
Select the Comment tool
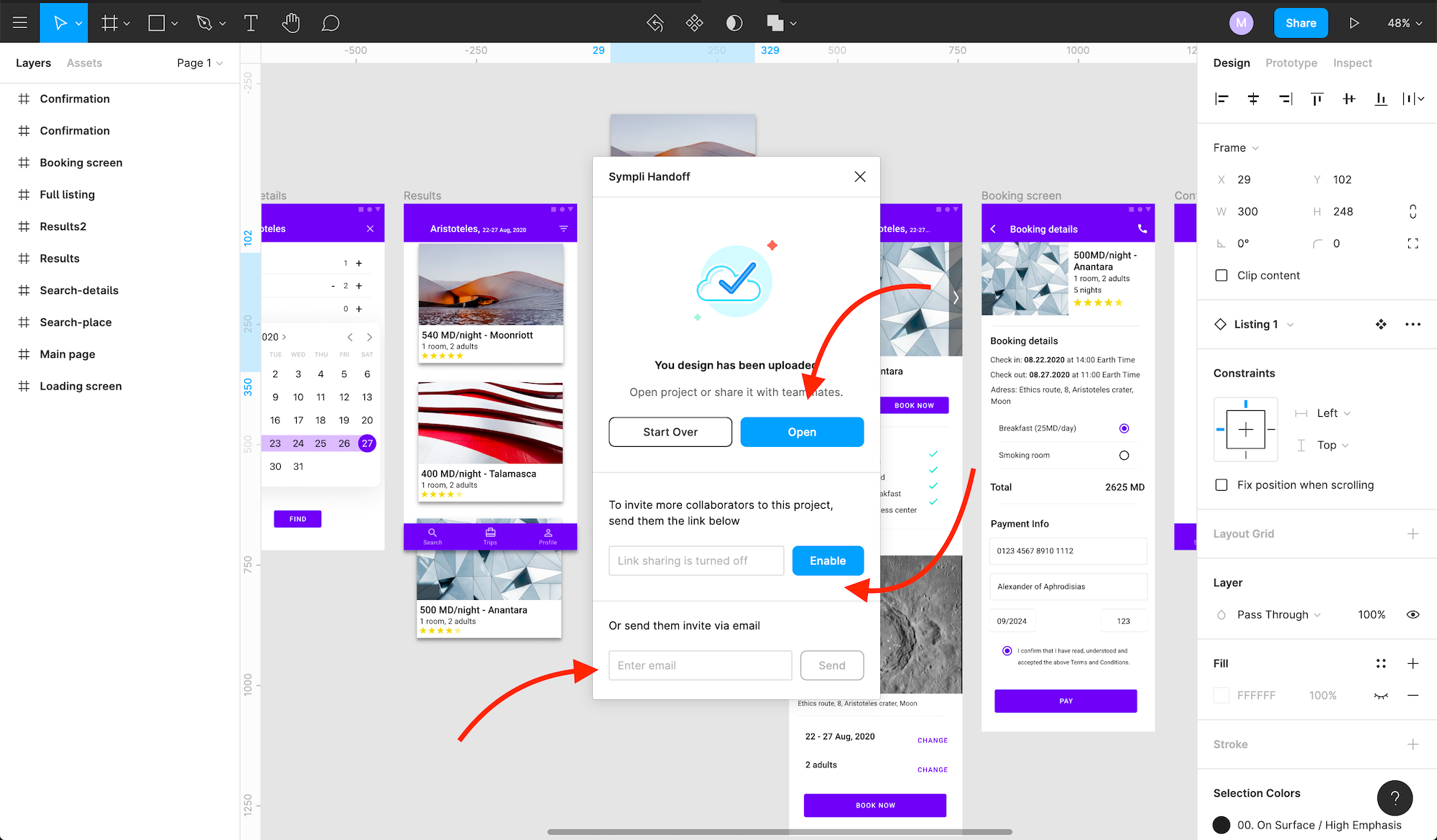pyautogui.click(x=331, y=23)
